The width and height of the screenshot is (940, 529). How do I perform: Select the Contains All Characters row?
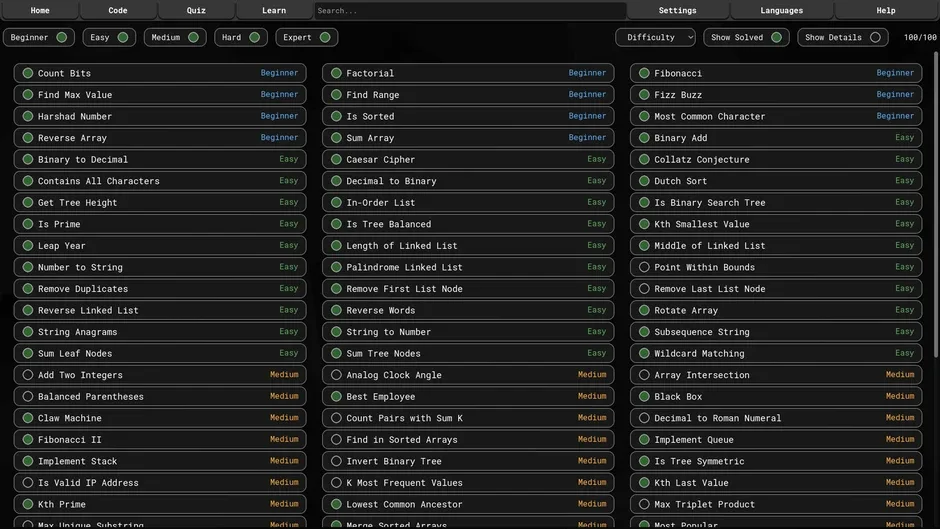160,181
